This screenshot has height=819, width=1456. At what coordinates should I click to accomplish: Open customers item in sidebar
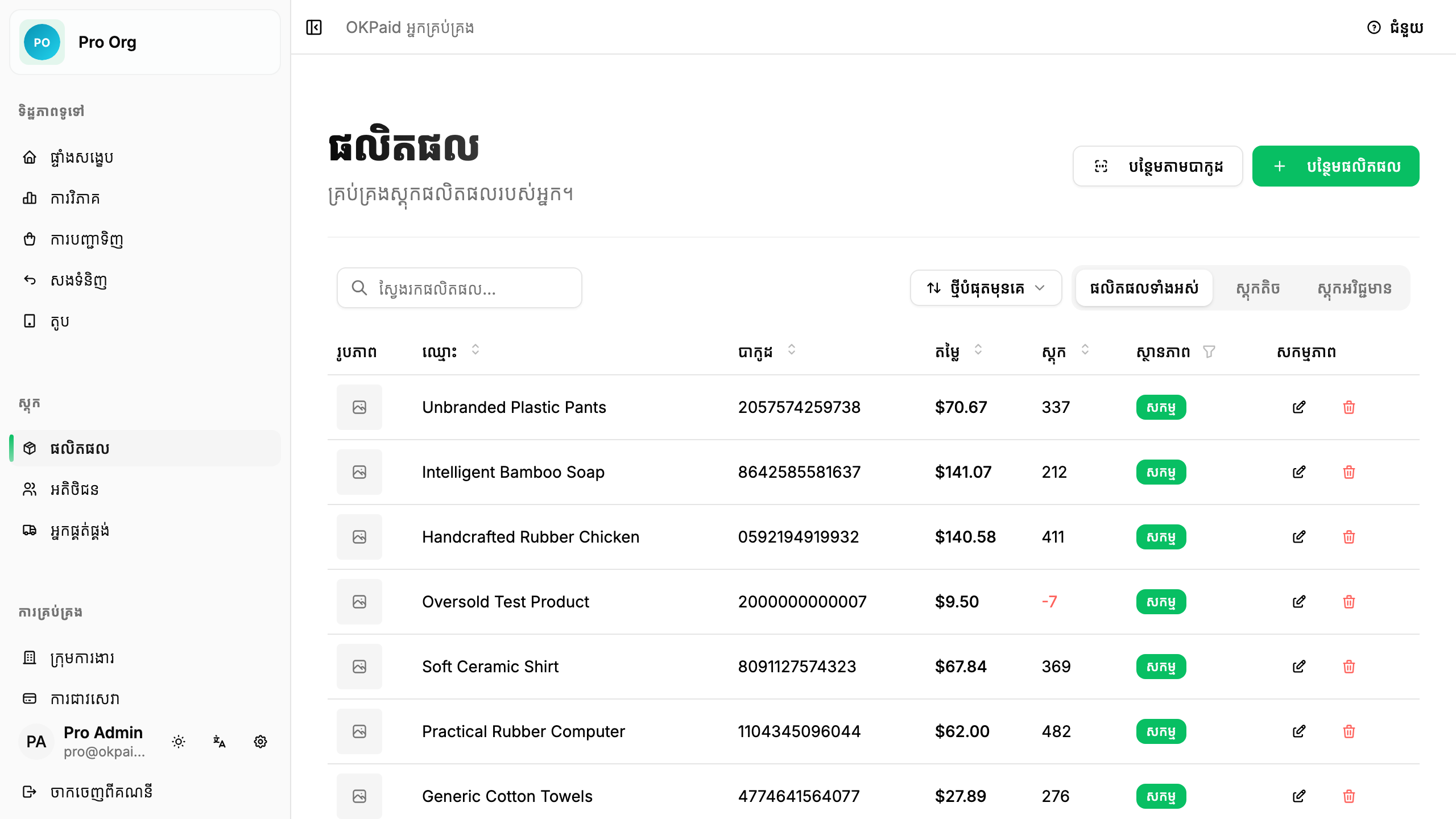pyautogui.click(x=145, y=489)
